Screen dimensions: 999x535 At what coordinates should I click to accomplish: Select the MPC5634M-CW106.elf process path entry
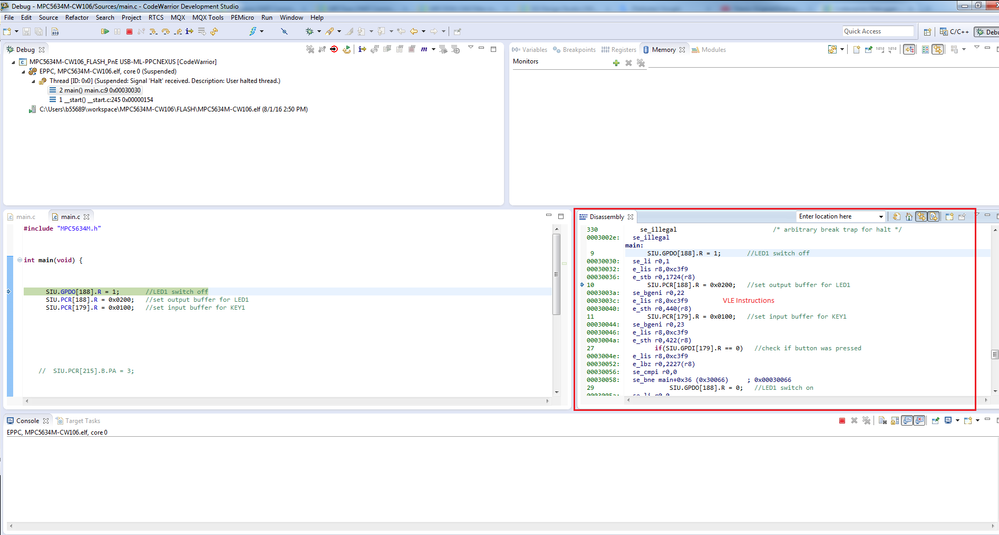point(168,110)
